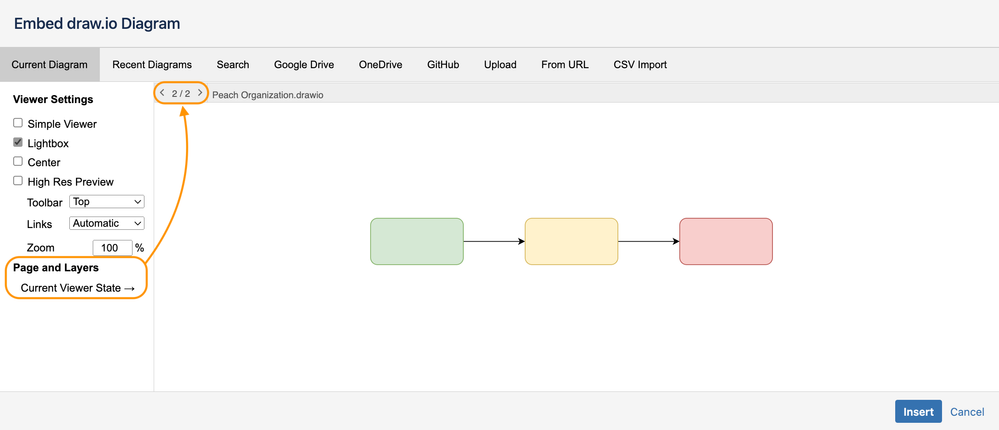Image resolution: width=999 pixels, height=430 pixels.
Task: Go to the next diagram page
Action: click(x=200, y=93)
